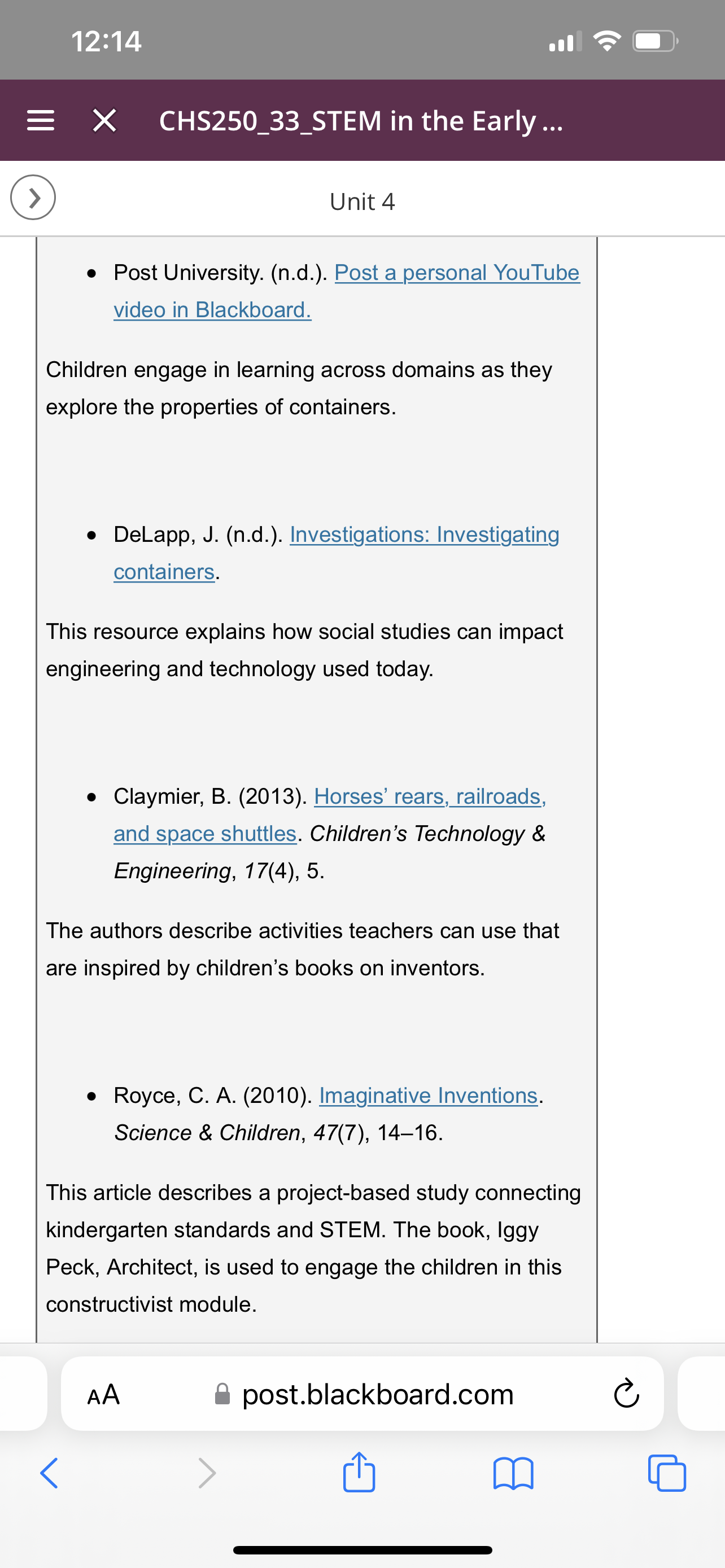Reload the page with refresh icon
The width and height of the screenshot is (725, 1568).
(626, 1394)
